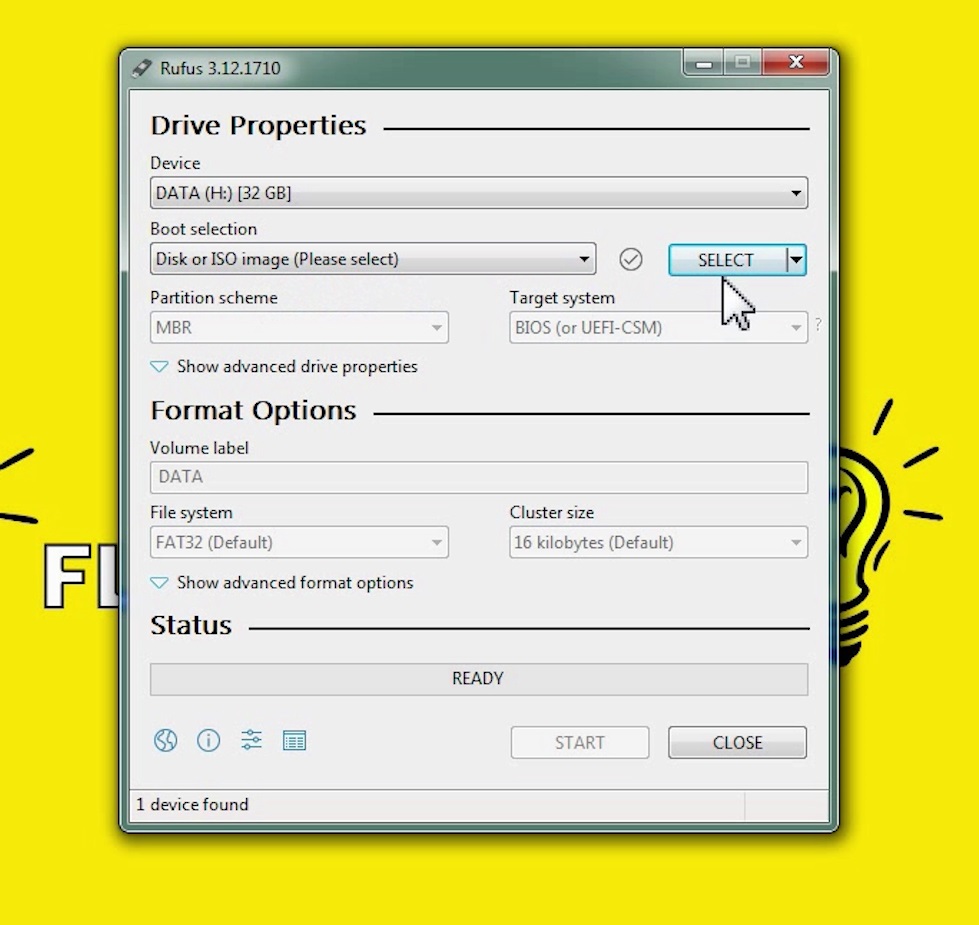Open the About info icon
The image size is (979, 925).
[x=209, y=741]
